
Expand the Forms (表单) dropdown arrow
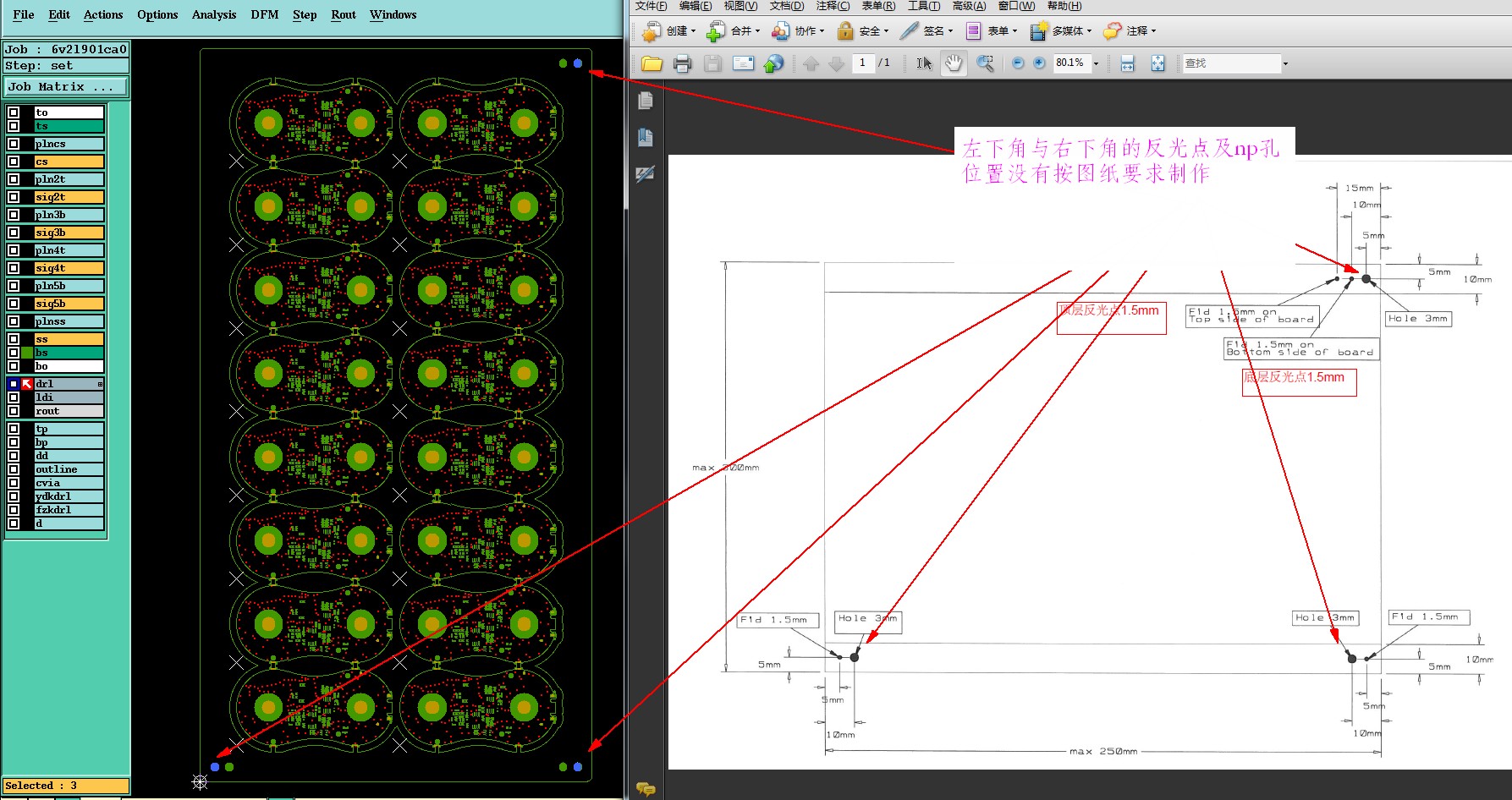coord(1014,31)
